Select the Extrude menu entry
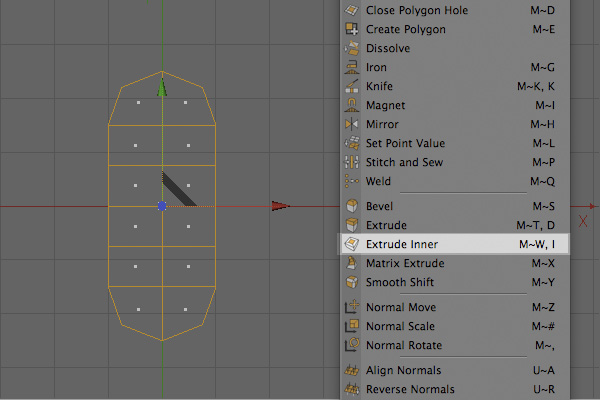Screen dimensions: 600x400 click(455, 225)
